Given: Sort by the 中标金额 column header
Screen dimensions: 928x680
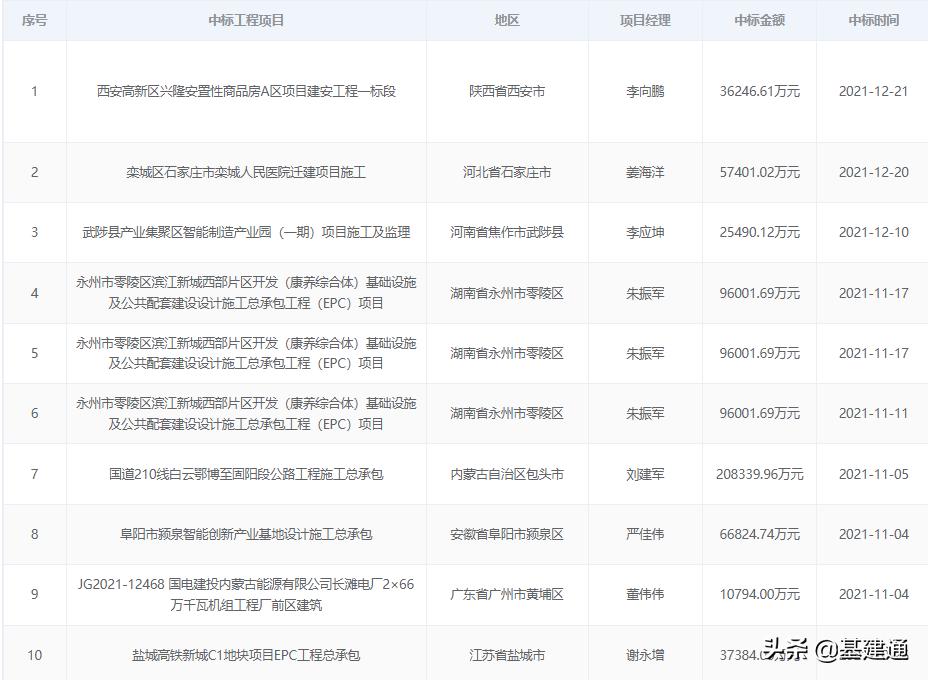Looking at the screenshot, I should 758,20.
